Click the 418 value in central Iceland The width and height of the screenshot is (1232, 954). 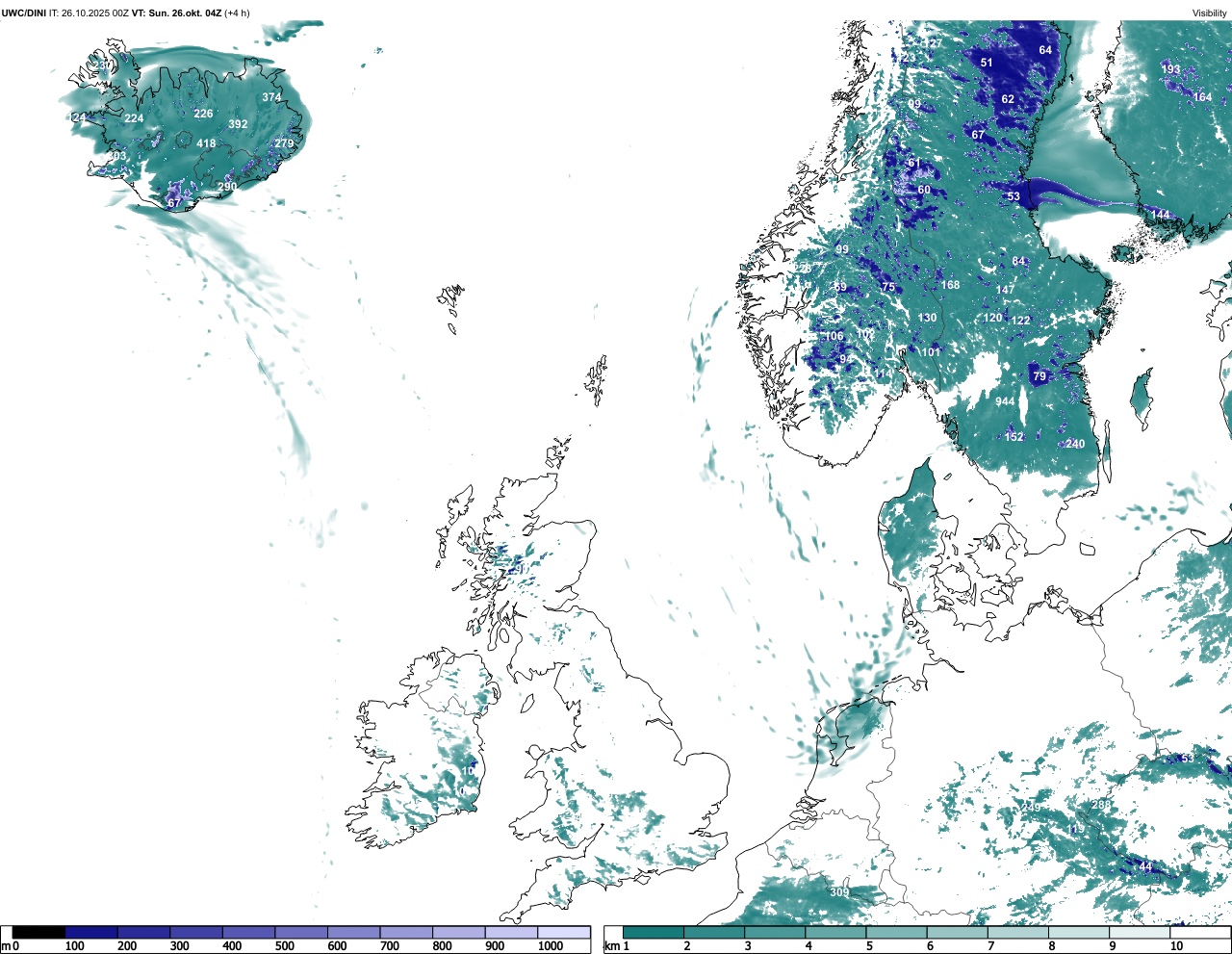(x=206, y=143)
